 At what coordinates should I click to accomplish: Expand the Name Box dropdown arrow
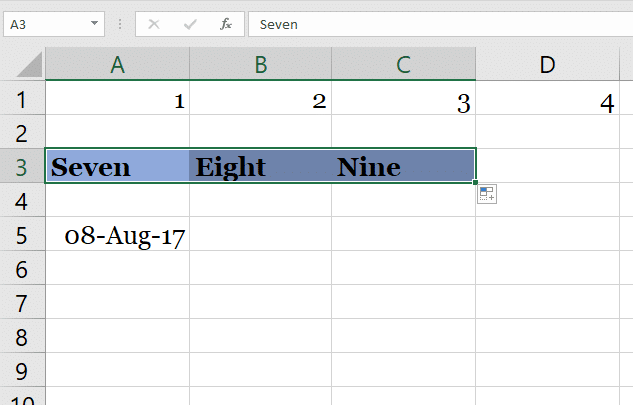click(x=94, y=23)
